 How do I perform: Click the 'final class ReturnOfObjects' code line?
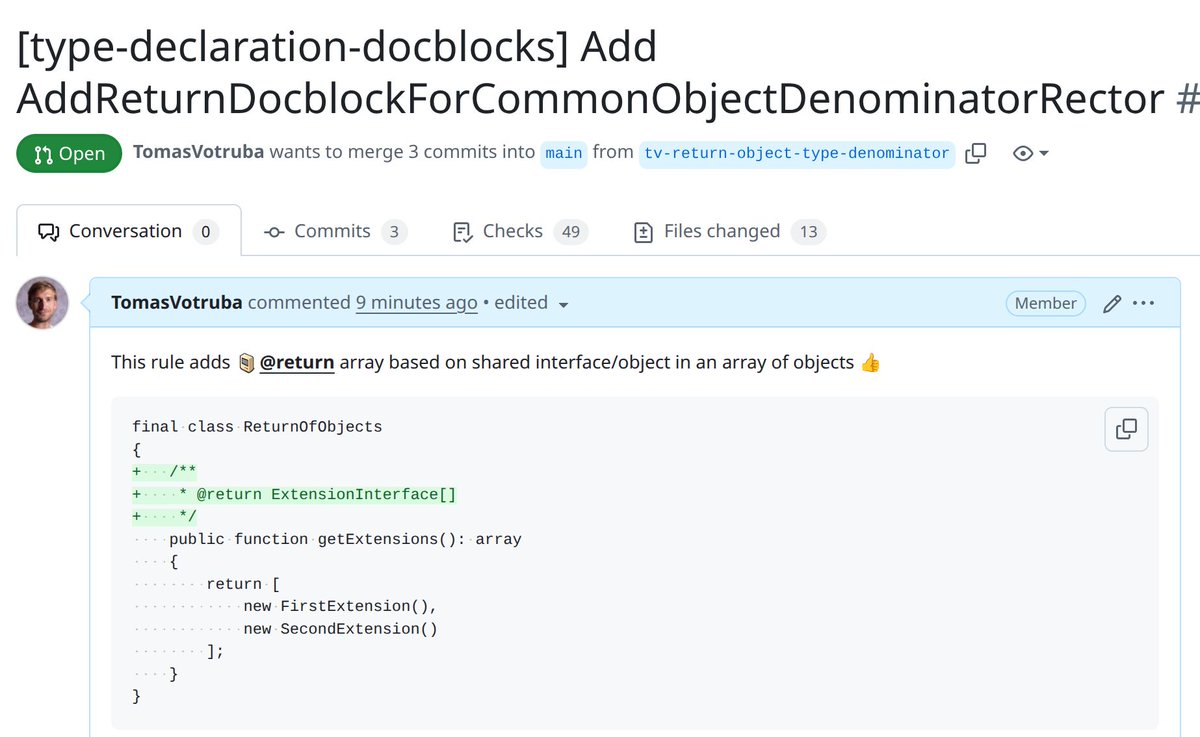coord(257,426)
